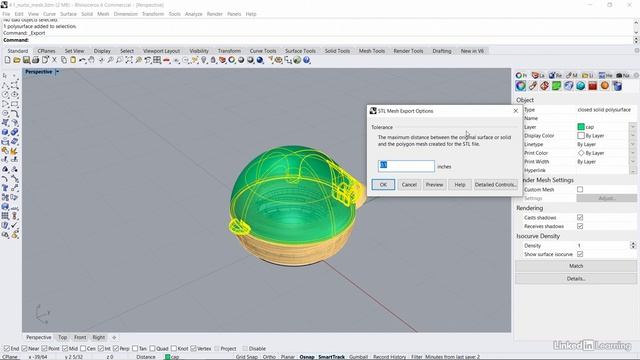Viewport: 640px width, 360px height.
Task: Click the Preview button in export dialog
Action: click(434, 184)
